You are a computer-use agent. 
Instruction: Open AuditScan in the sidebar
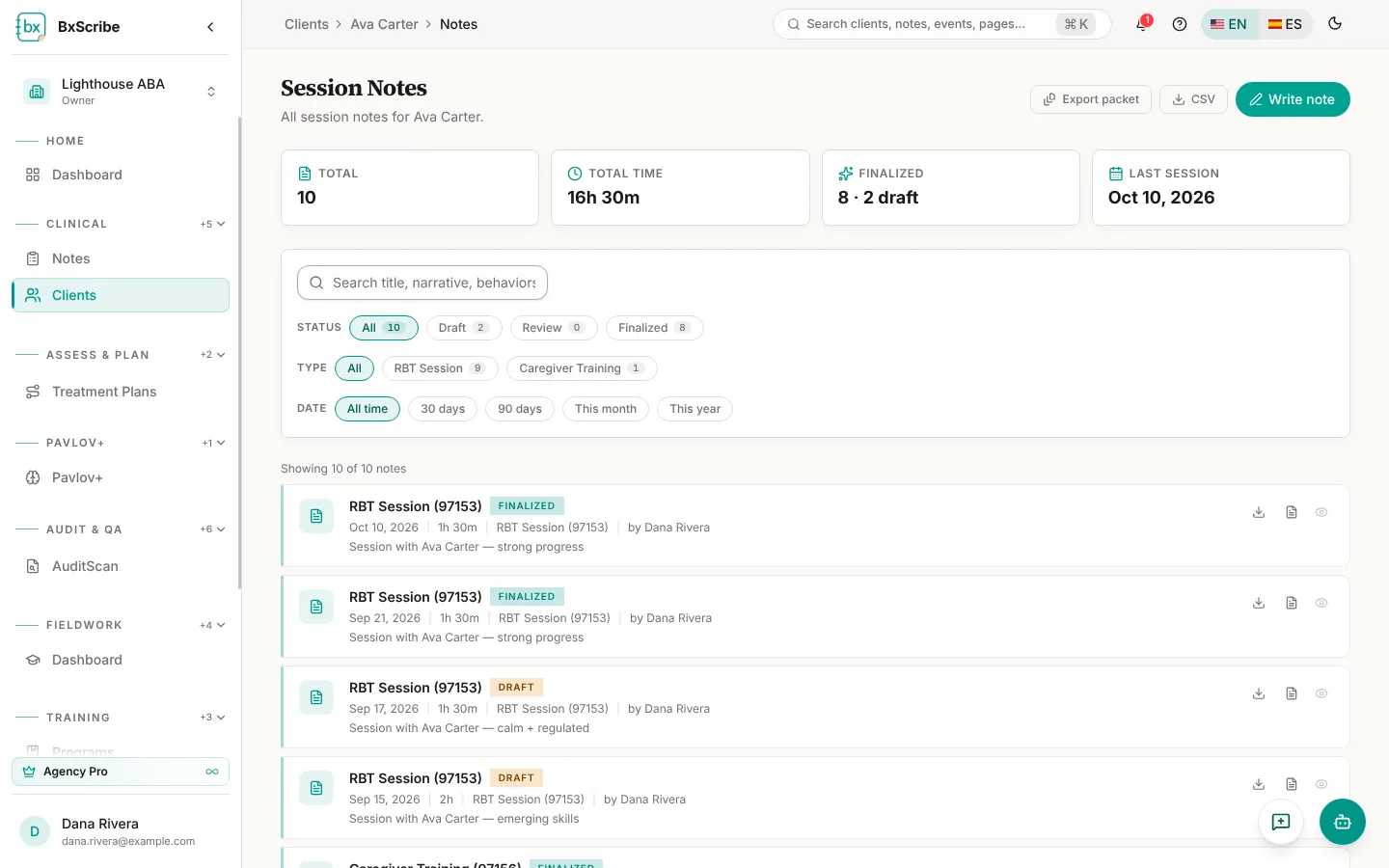pos(121,566)
